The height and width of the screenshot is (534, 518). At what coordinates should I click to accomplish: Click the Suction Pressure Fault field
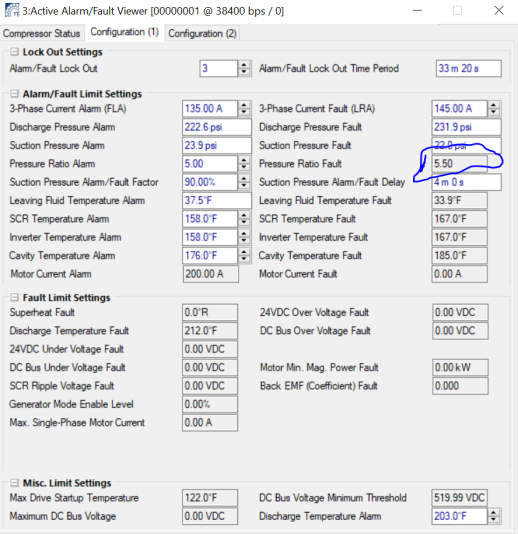467,146
